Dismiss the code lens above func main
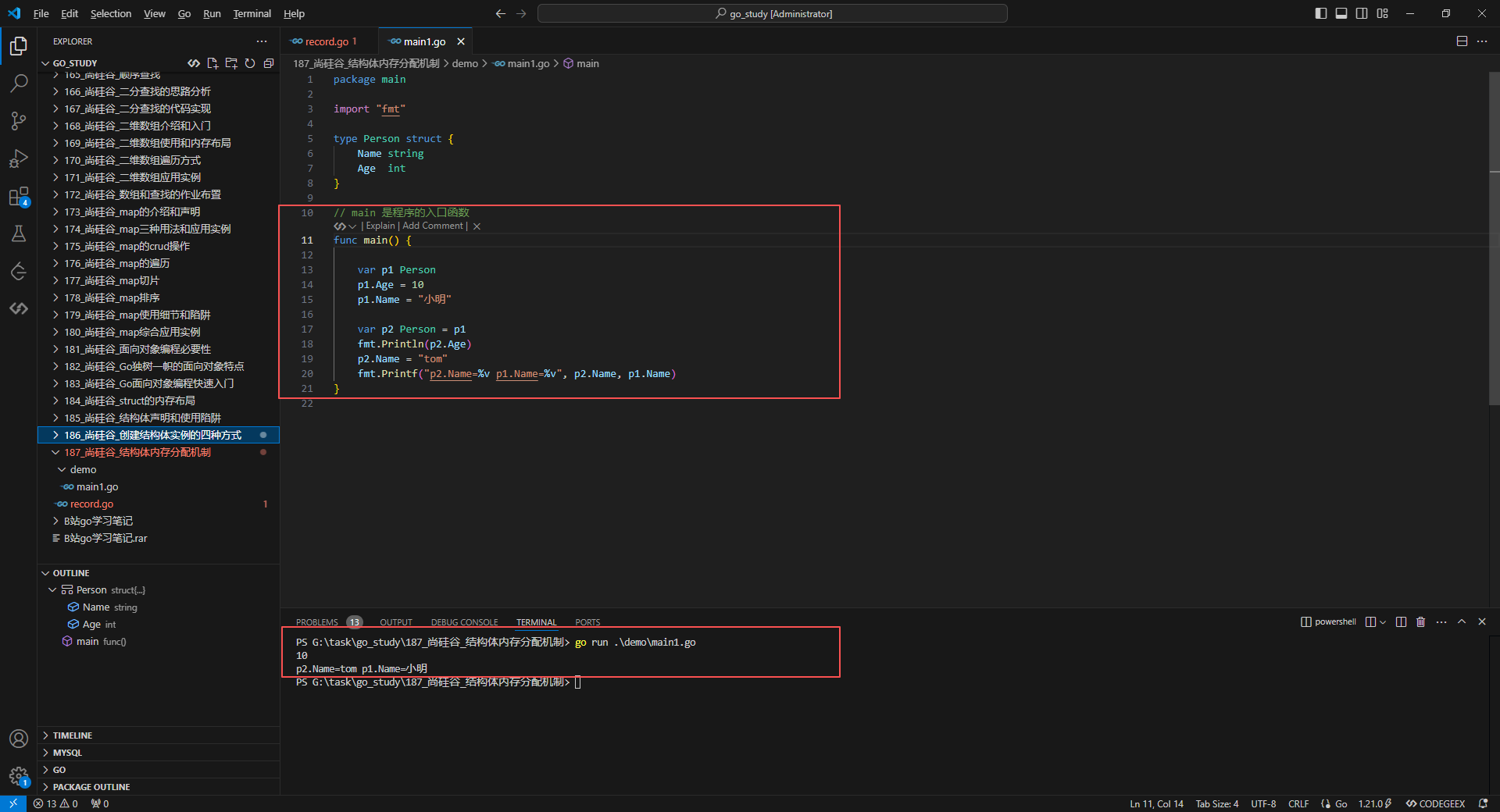1500x812 pixels. 477,226
